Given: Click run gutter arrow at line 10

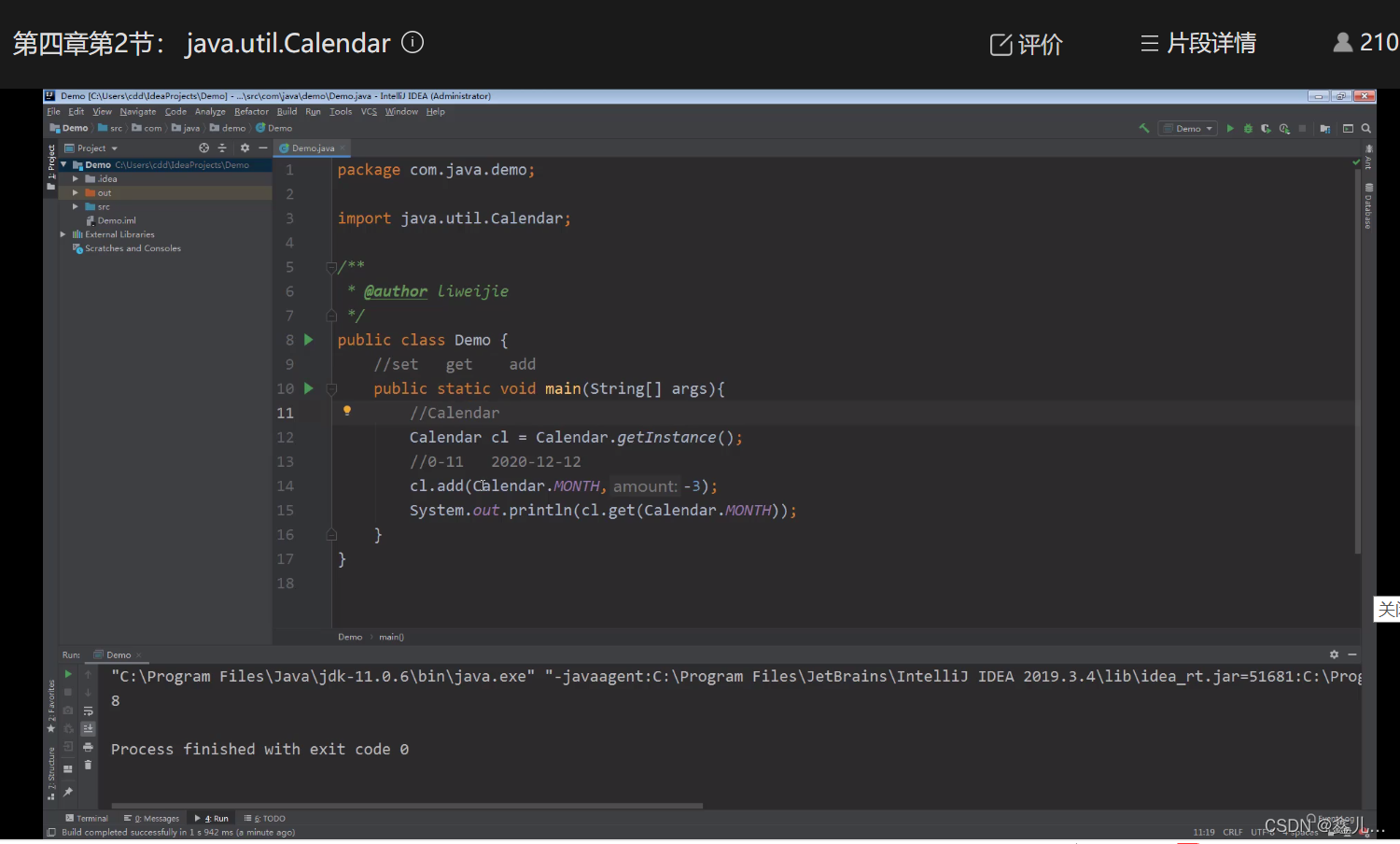Looking at the screenshot, I should pyautogui.click(x=309, y=388).
